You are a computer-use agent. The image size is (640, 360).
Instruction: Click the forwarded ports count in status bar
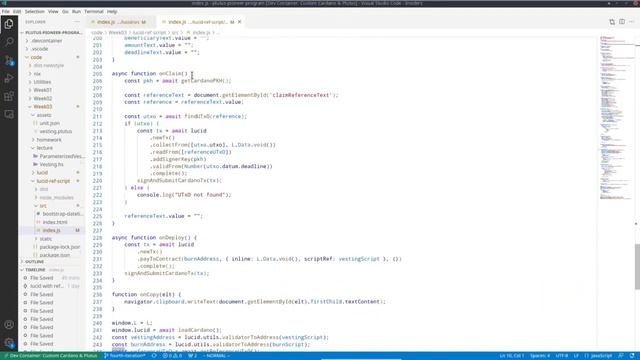(x=193, y=356)
